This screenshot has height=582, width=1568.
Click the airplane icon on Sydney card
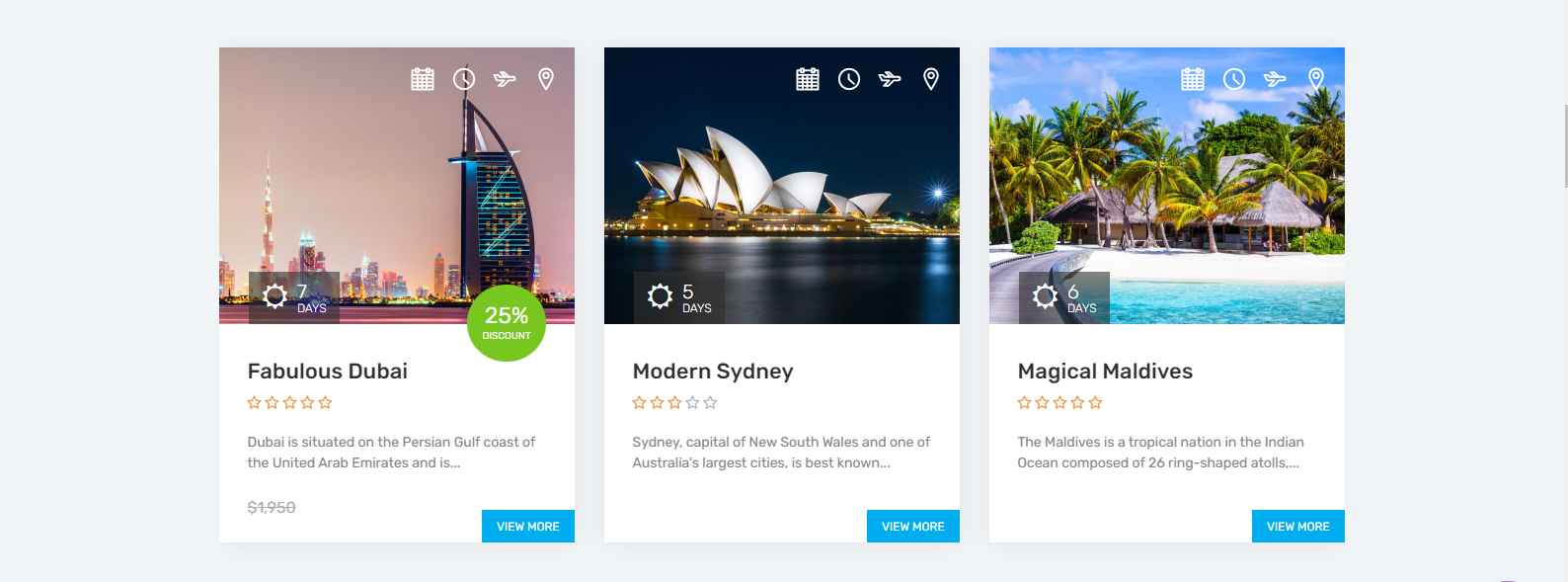(x=890, y=79)
